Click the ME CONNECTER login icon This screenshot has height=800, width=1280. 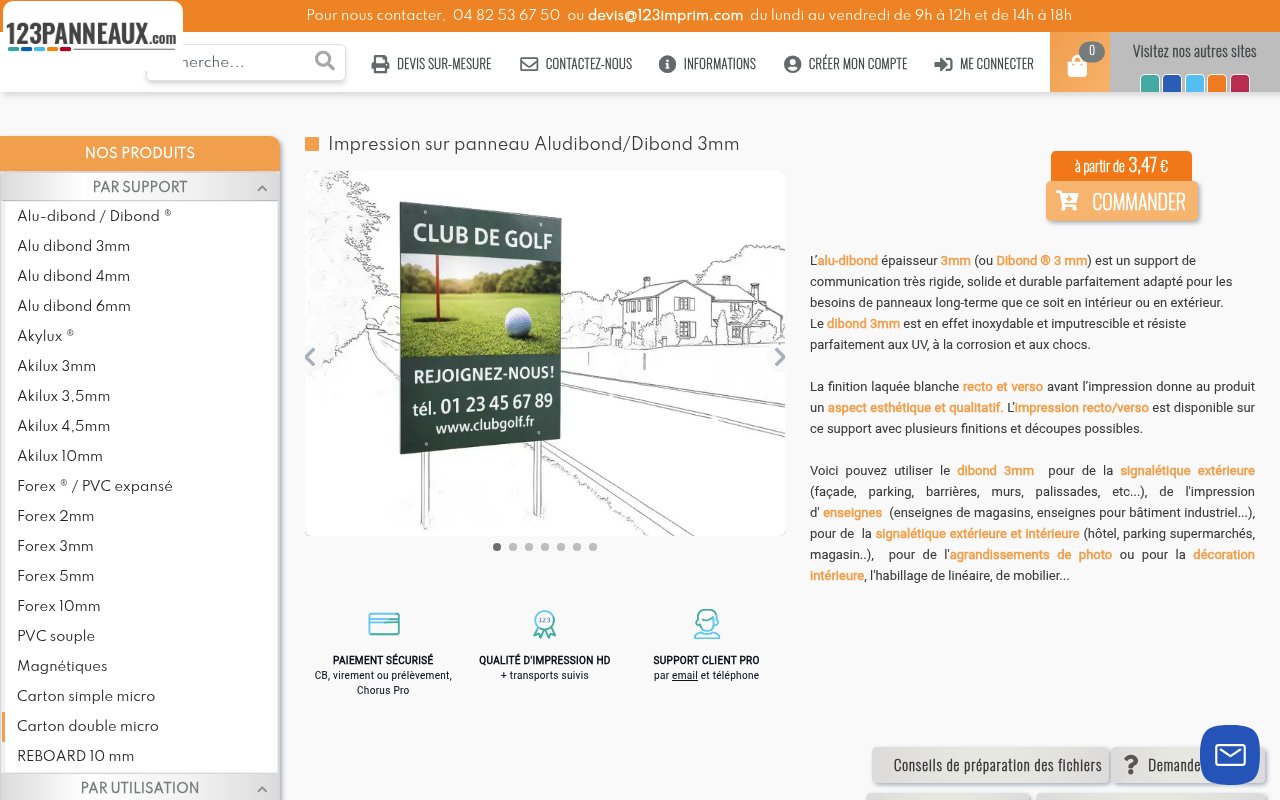click(941, 63)
